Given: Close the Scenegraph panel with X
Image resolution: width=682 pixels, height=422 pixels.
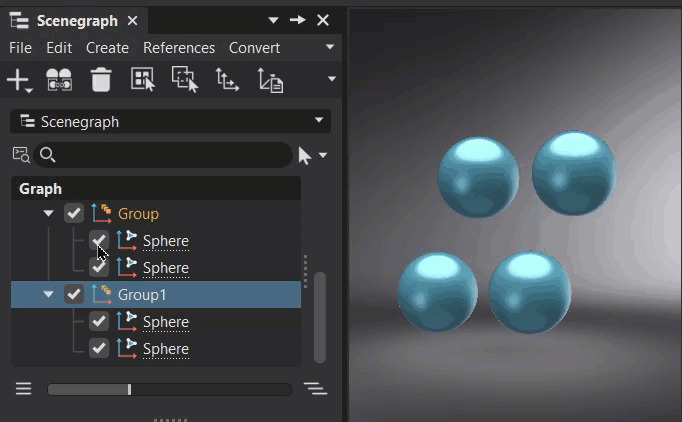Looking at the screenshot, I should [x=323, y=20].
